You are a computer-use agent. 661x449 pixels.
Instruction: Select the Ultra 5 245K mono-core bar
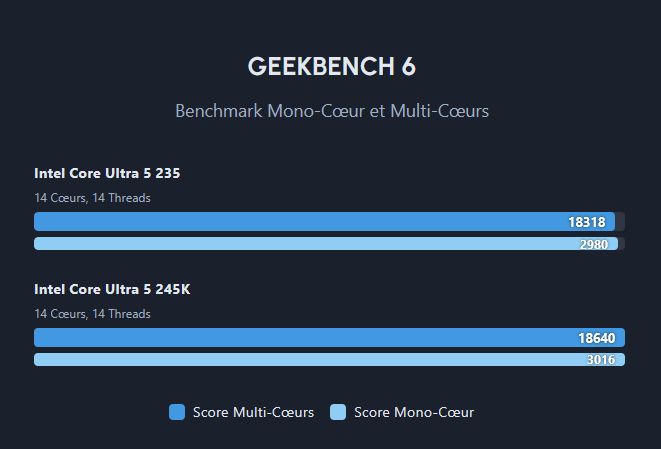[x=329, y=360]
